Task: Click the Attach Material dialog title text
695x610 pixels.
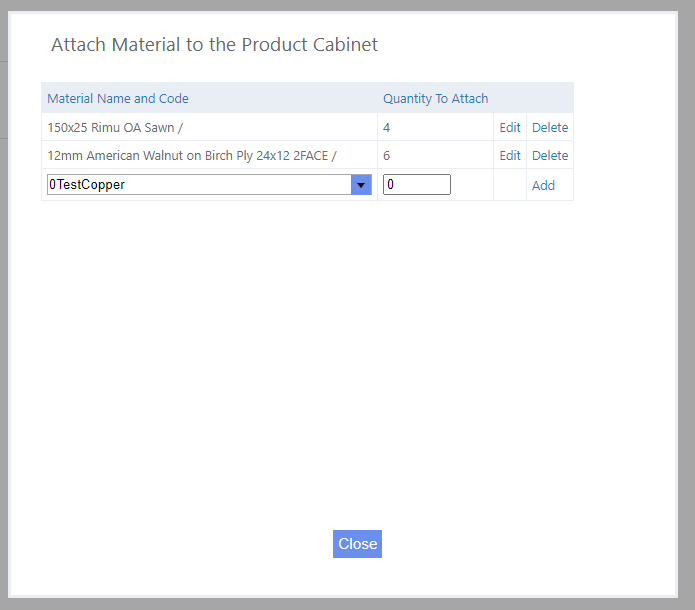Action: click(214, 45)
